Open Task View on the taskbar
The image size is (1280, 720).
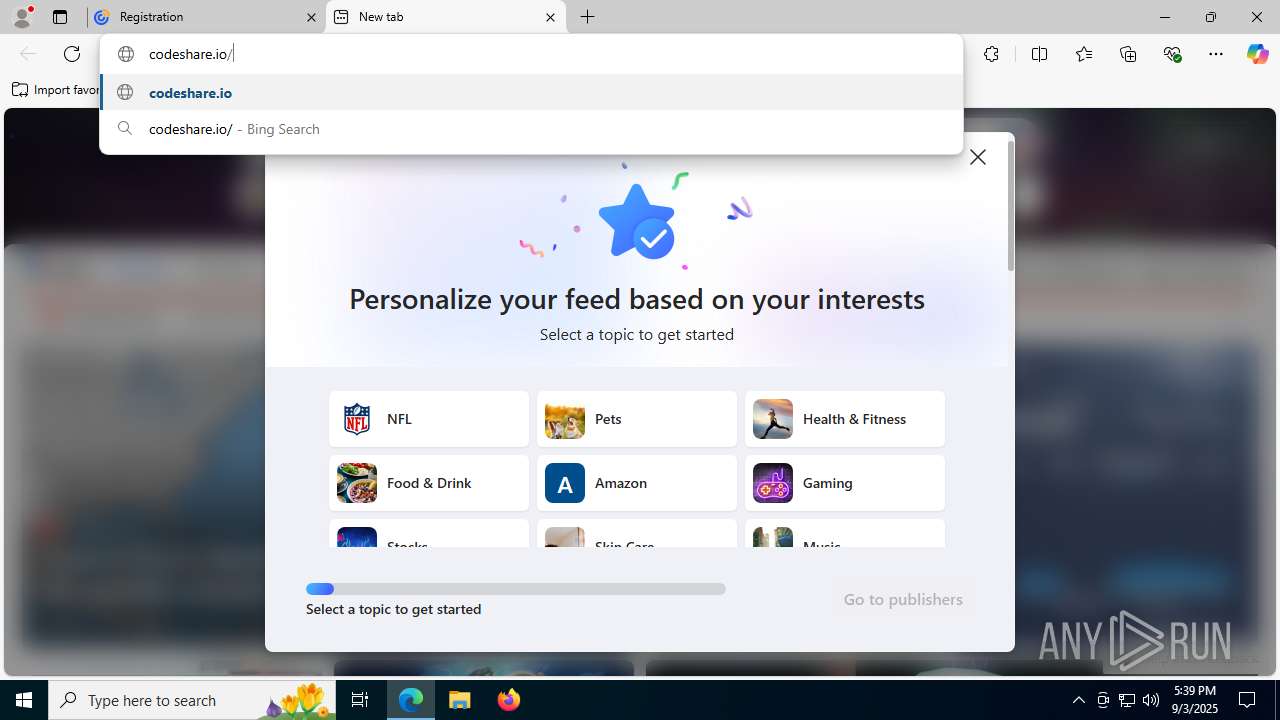(x=360, y=700)
